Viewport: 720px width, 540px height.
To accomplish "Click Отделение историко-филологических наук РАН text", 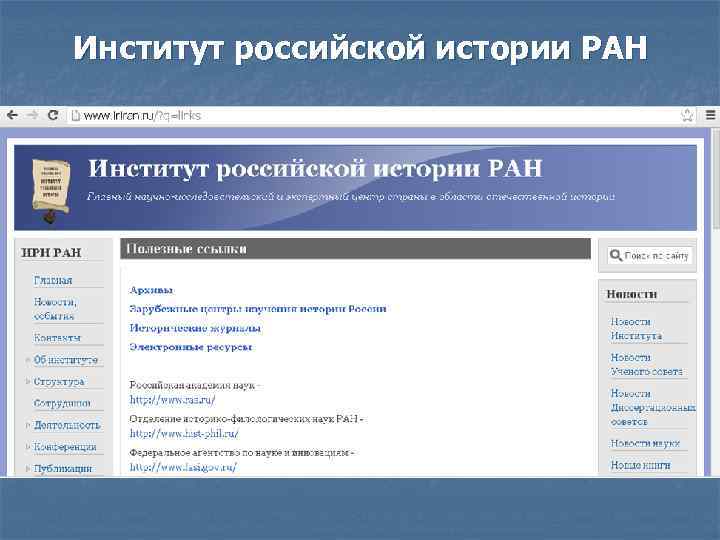I will [243, 419].
